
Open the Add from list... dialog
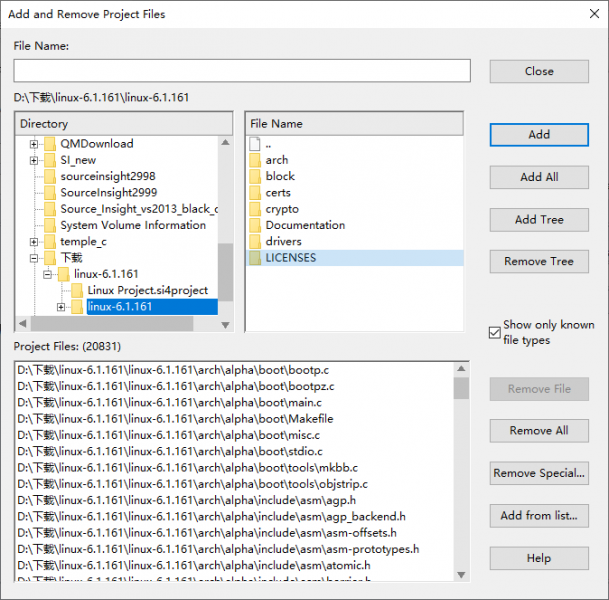(539, 516)
